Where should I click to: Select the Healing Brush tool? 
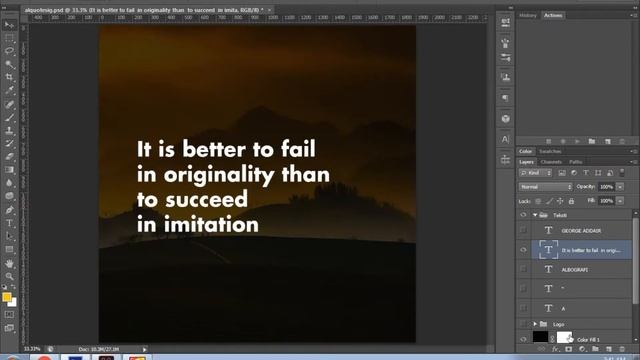(x=9, y=104)
